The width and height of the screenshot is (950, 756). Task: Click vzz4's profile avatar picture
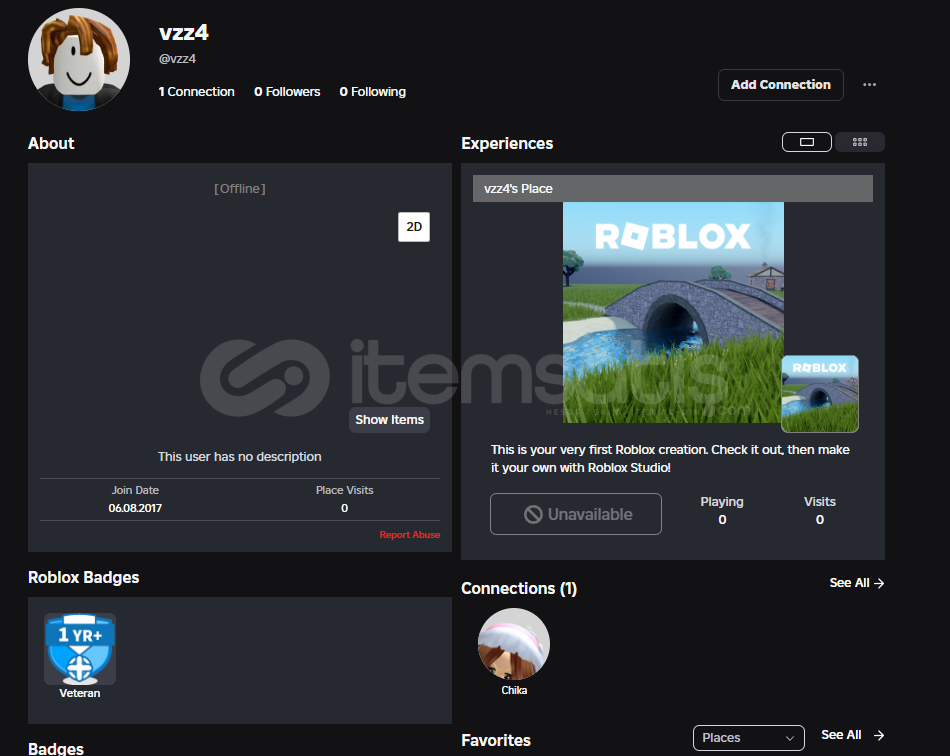tap(79, 59)
